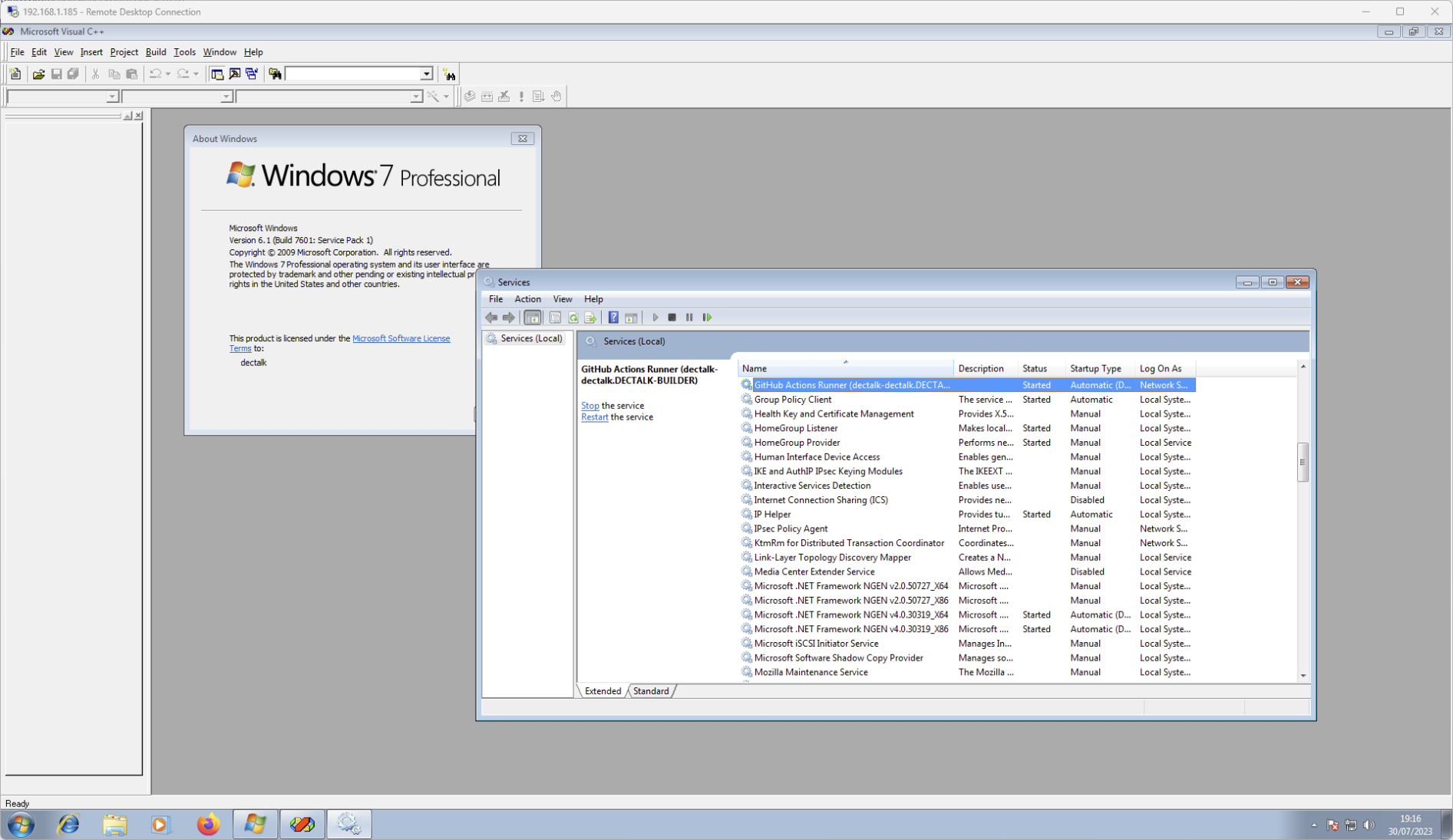Click the Back arrow in Services toolbar

point(491,318)
